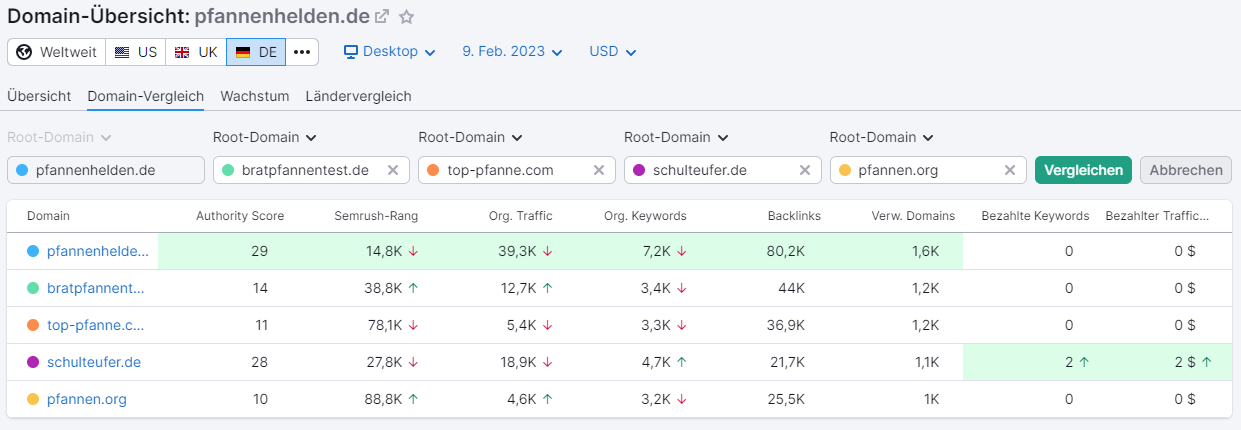Open Root-Domain dropdown above bratpfannentest.de
The image size is (1241, 430).
[264, 137]
